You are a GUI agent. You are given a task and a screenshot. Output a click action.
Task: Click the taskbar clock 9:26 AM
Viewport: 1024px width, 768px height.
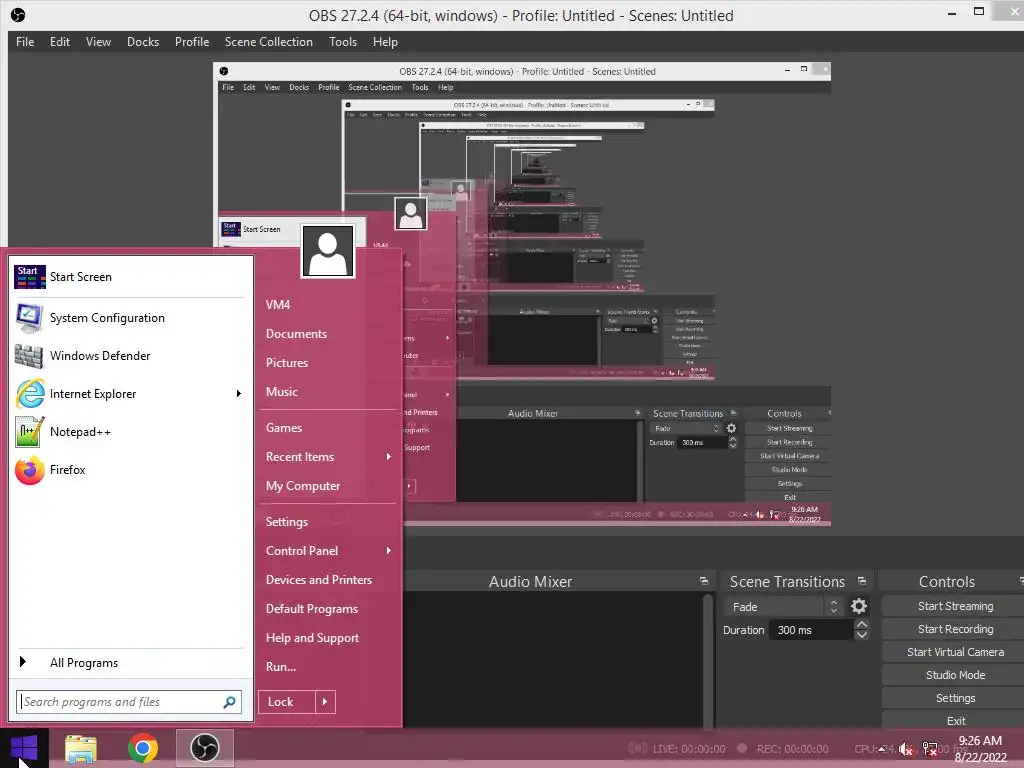click(x=980, y=741)
